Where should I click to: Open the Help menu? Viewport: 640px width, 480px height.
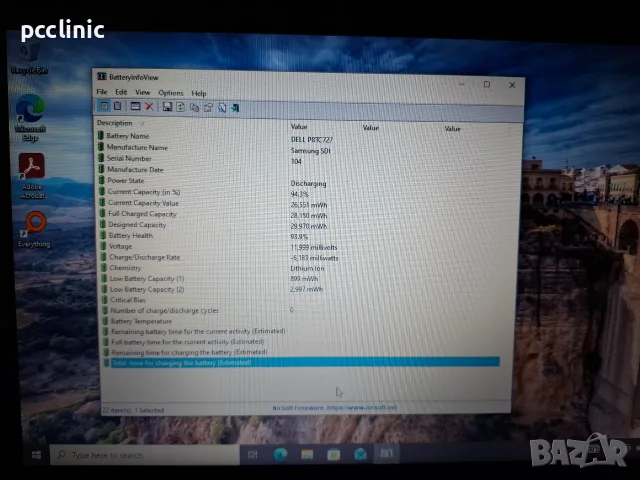point(199,93)
